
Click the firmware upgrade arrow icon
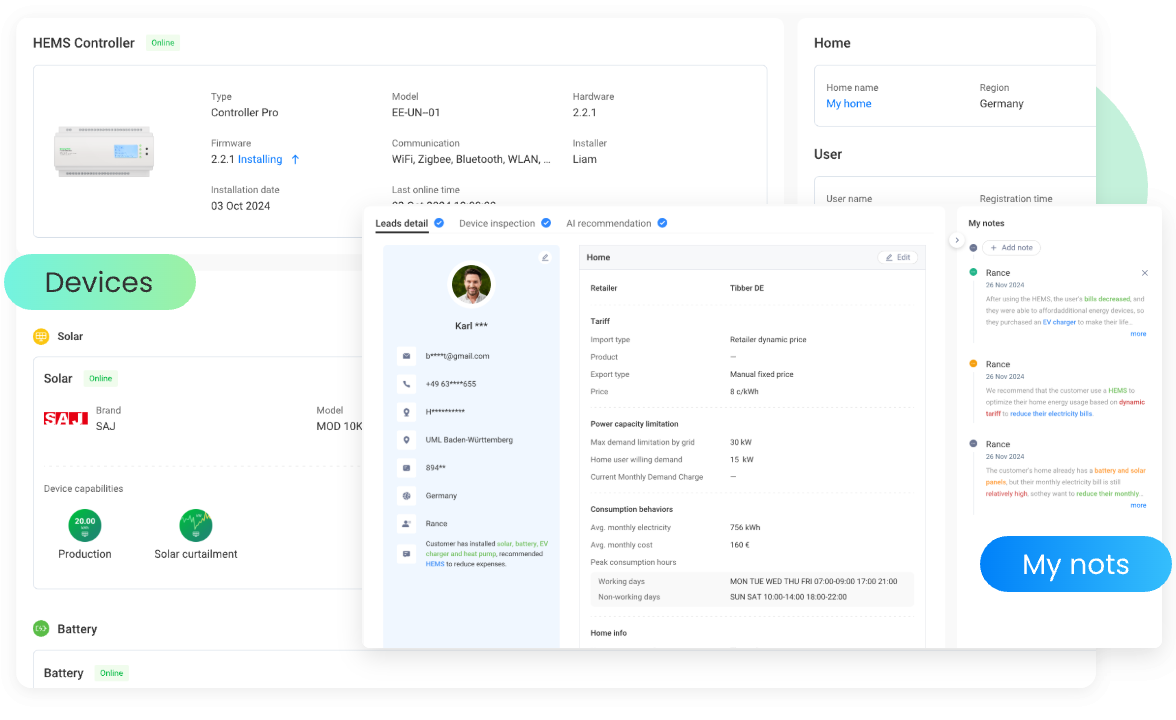(295, 159)
